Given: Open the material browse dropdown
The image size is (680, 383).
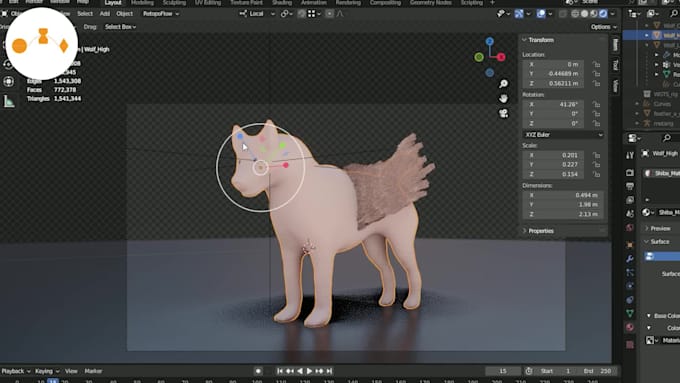Looking at the screenshot, I should point(648,213).
